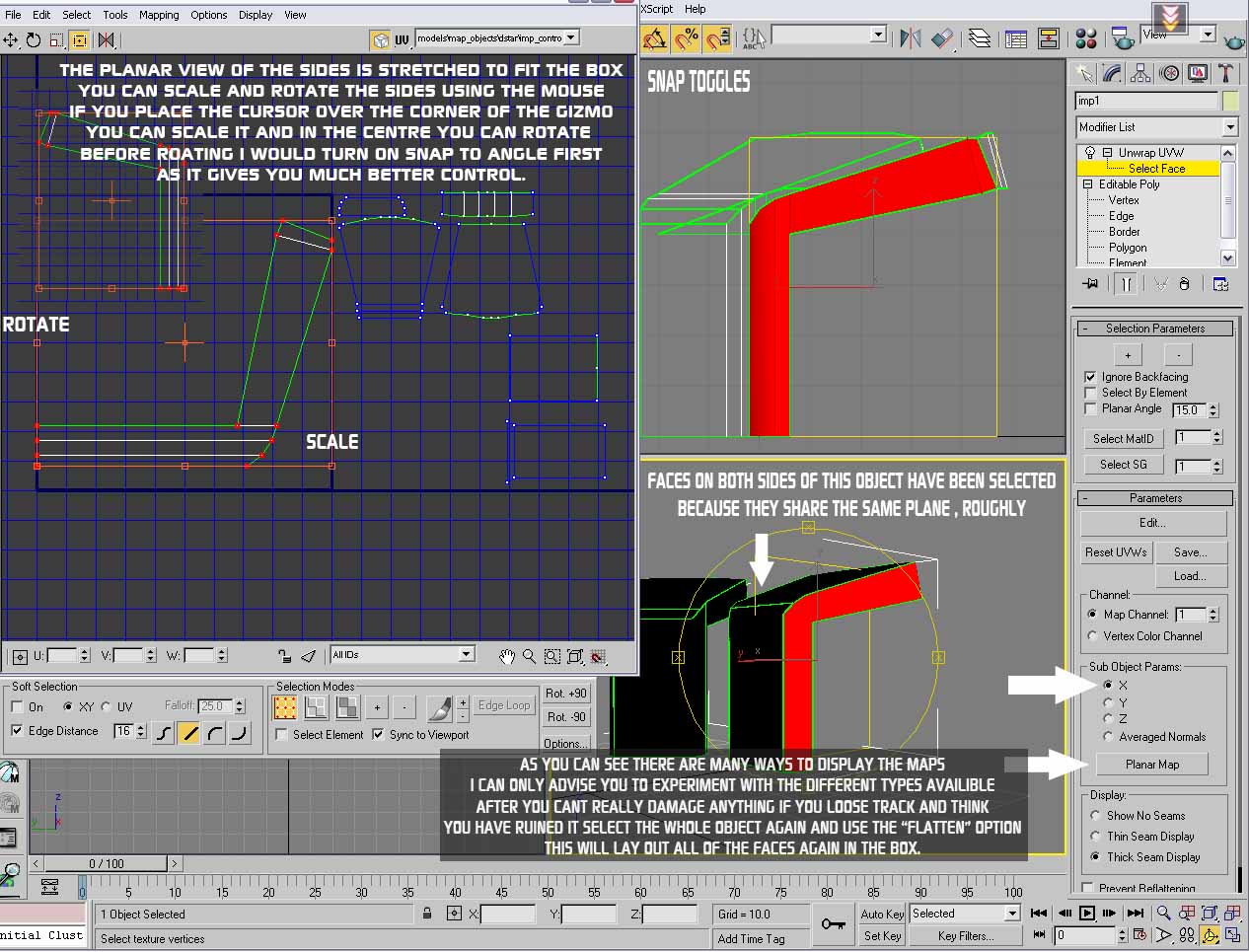Click the Mirror tool icon
The image size is (1249, 952).
coord(106,40)
